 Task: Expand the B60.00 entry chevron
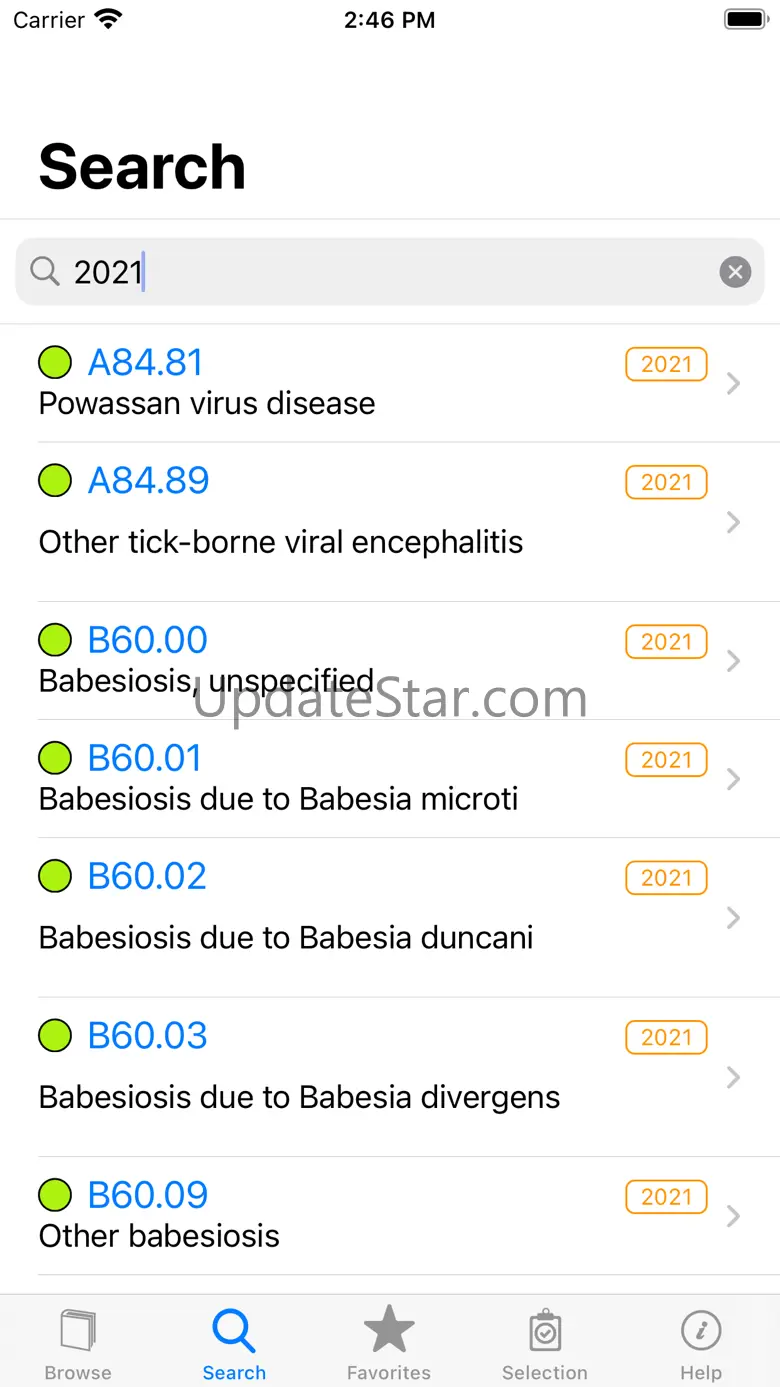(733, 661)
